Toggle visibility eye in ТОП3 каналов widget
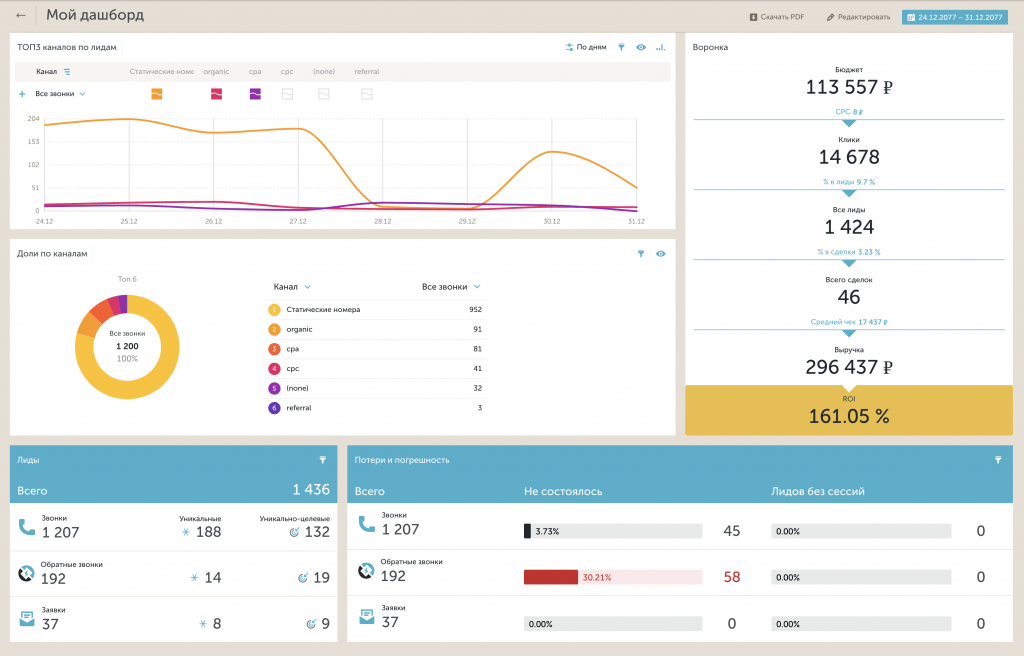This screenshot has height=656, width=1024. 641,47
